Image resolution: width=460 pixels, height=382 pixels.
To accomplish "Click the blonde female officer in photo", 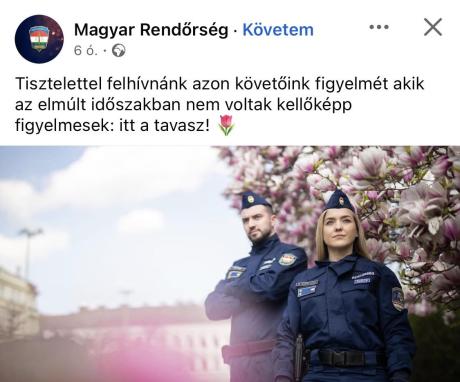I will [343, 290].
